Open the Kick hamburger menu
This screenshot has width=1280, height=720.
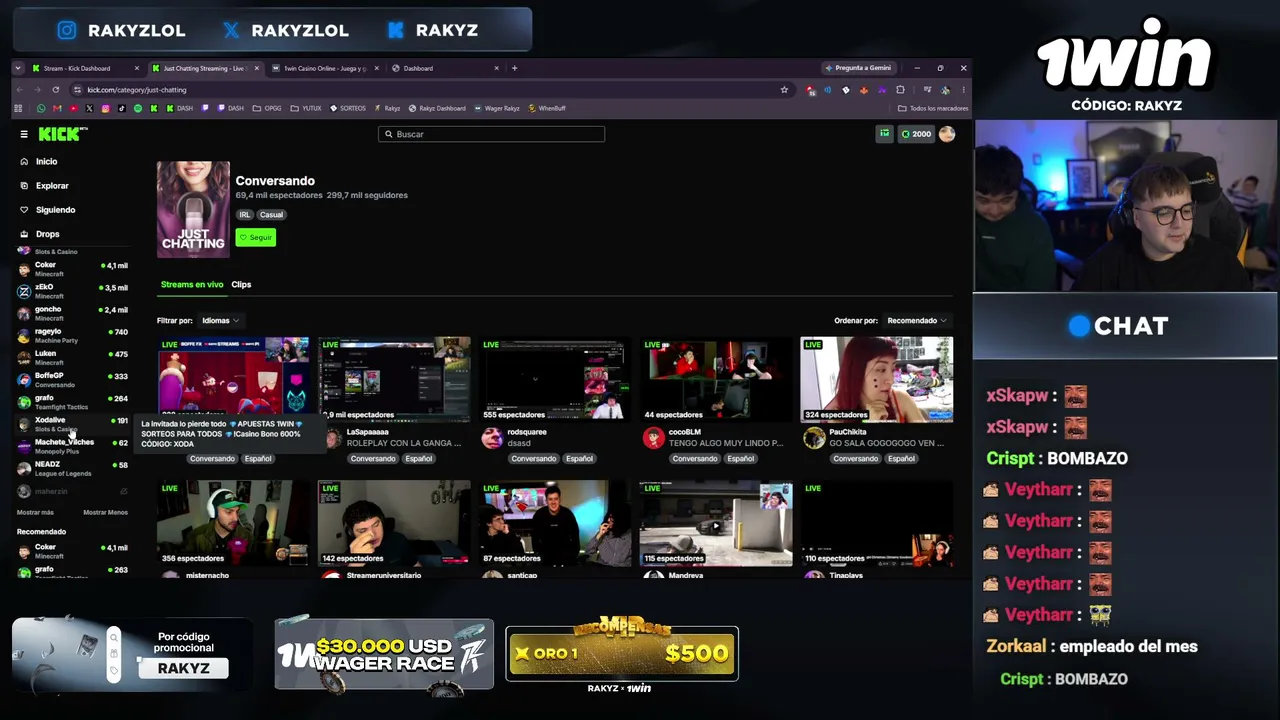coord(24,134)
